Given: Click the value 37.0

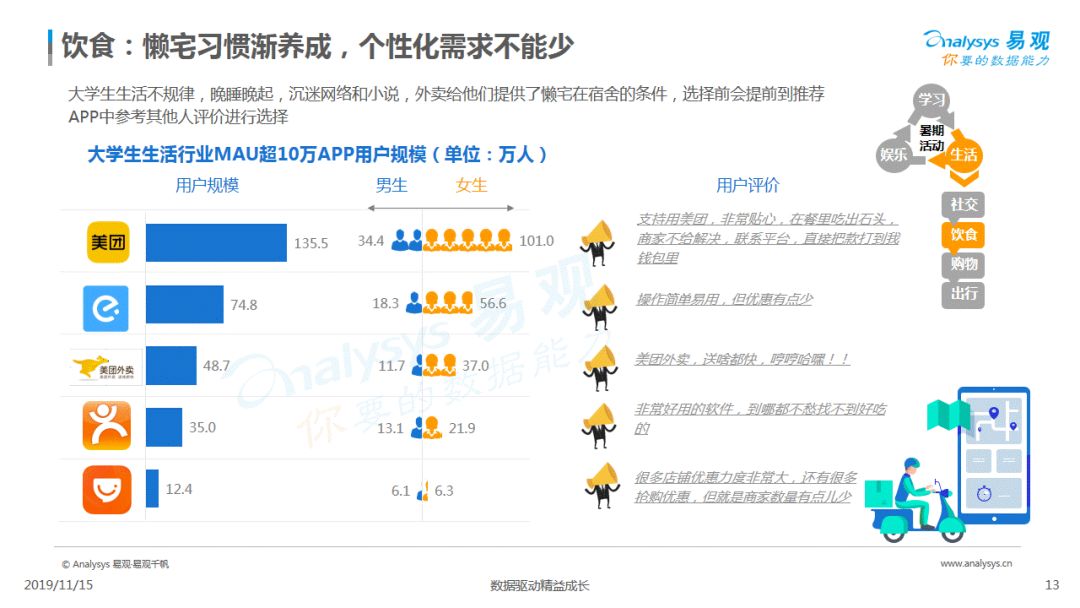Looking at the screenshot, I should pyautogui.click(x=475, y=366).
